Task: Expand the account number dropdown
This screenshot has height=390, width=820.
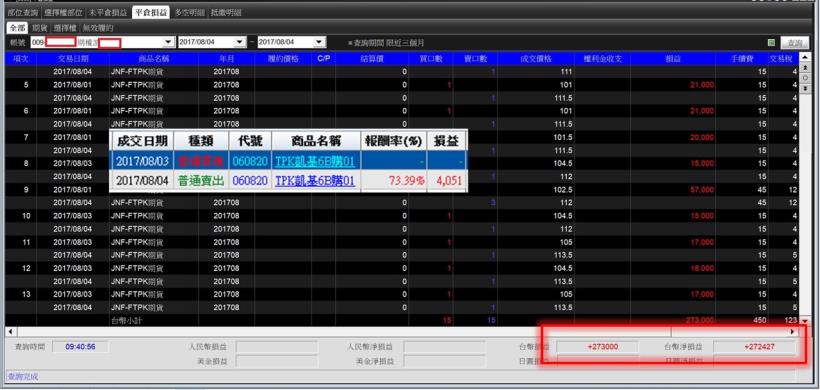Action: click(168, 42)
